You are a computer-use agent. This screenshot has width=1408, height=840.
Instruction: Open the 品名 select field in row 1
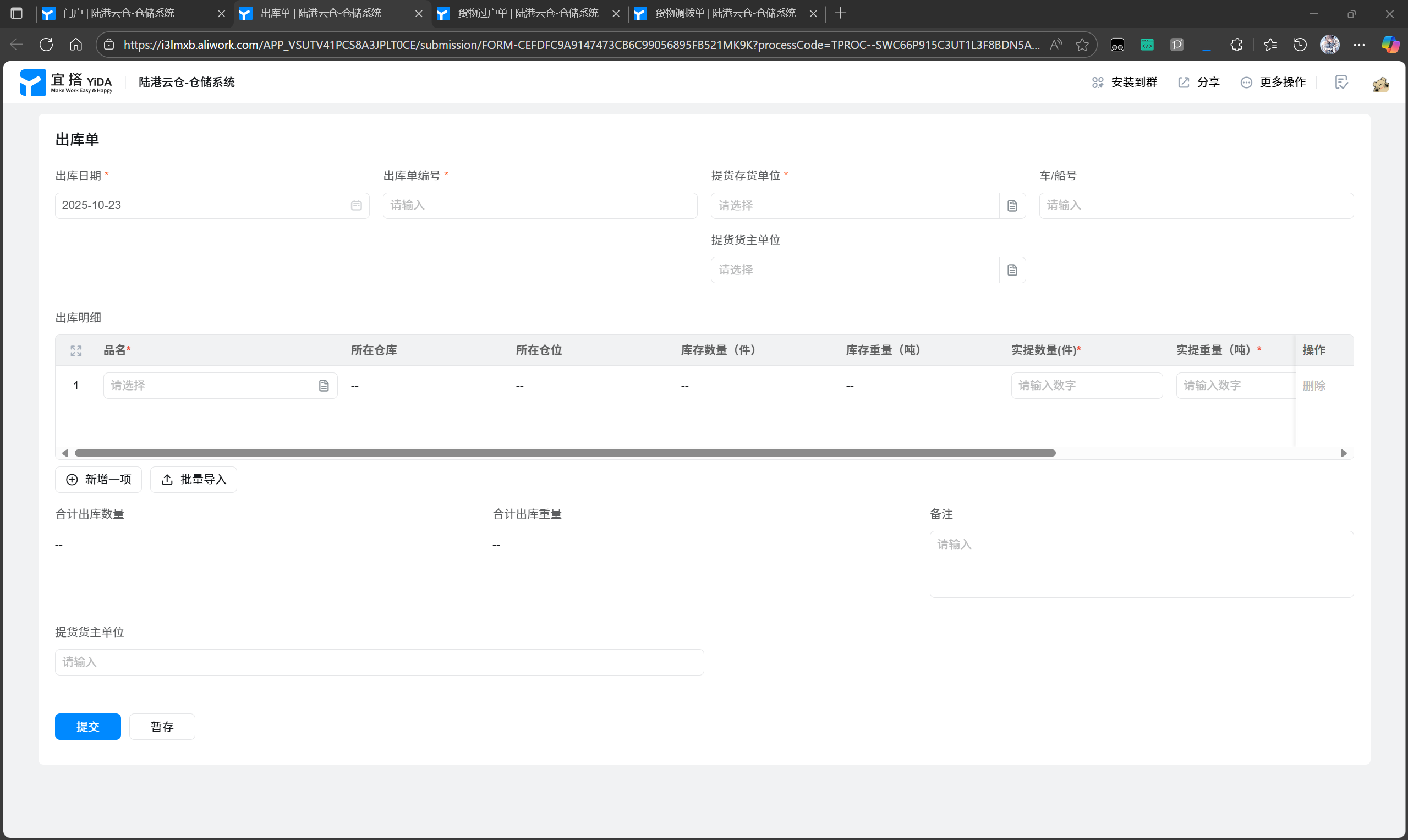(x=207, y=386)
